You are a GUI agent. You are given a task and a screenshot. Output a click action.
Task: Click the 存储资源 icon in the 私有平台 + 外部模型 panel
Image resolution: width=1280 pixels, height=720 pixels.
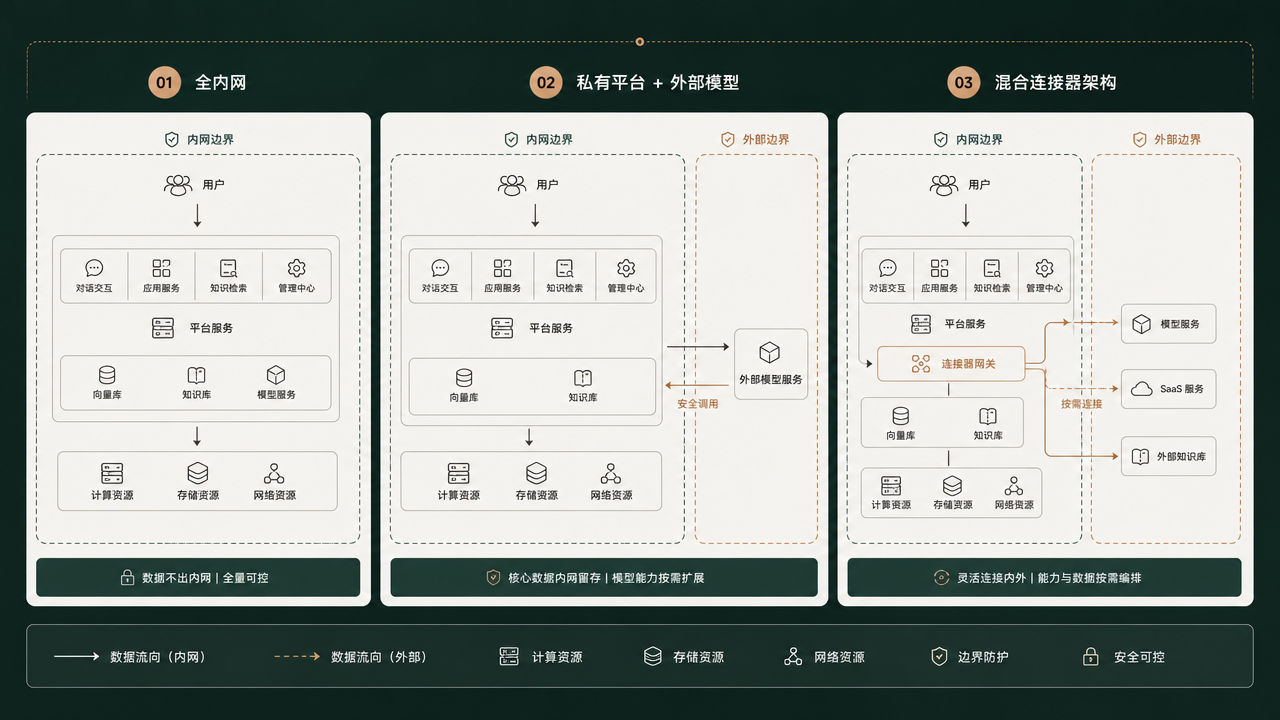(x=536, y=473)
